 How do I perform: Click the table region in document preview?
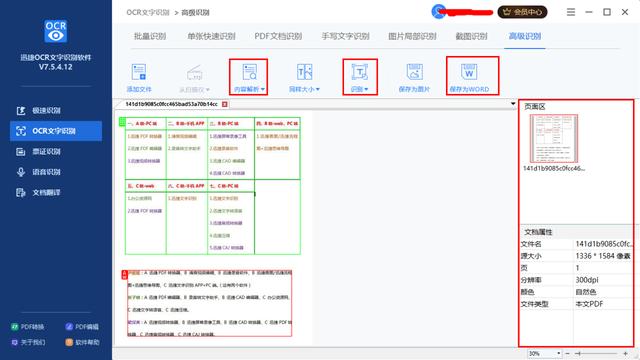point(213,186)
